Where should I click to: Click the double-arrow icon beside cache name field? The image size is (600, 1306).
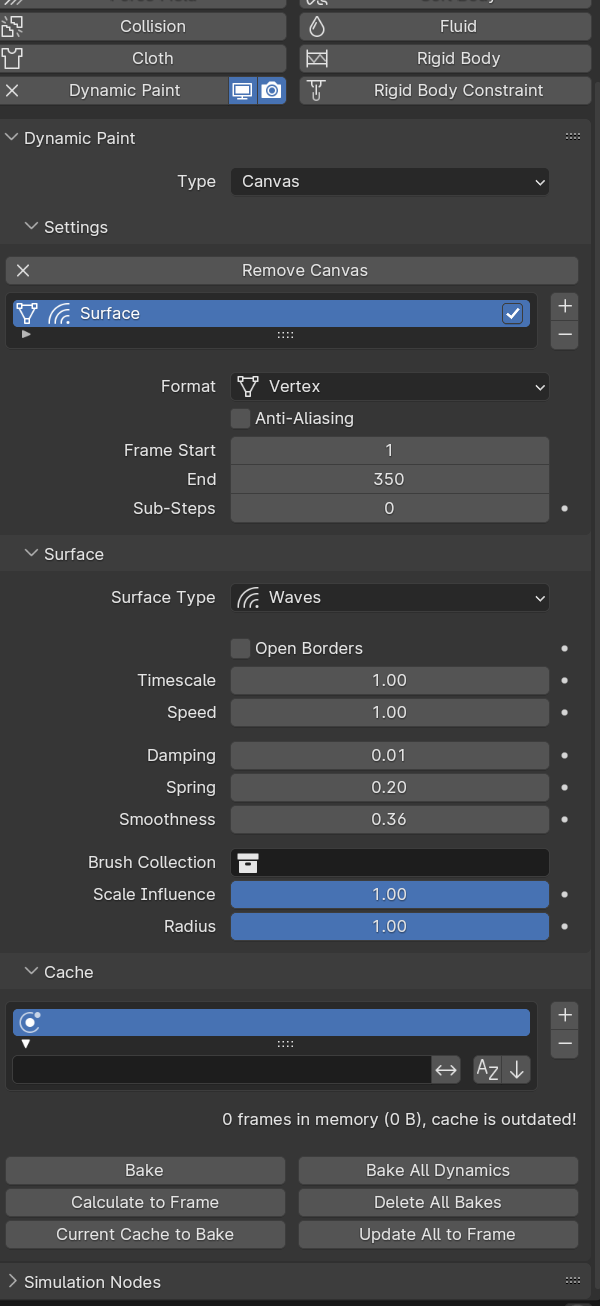pyautogui.click(x=446, y=1069)
